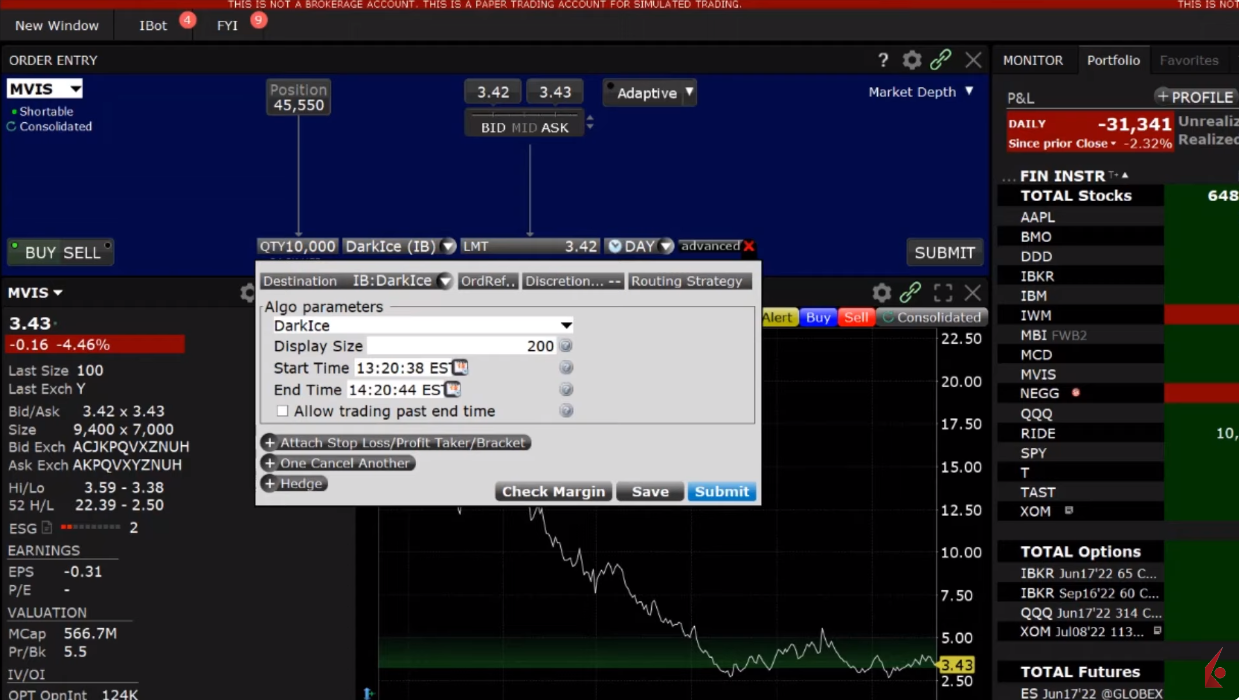Open End Time calendar picker

(x=452, y=389)
